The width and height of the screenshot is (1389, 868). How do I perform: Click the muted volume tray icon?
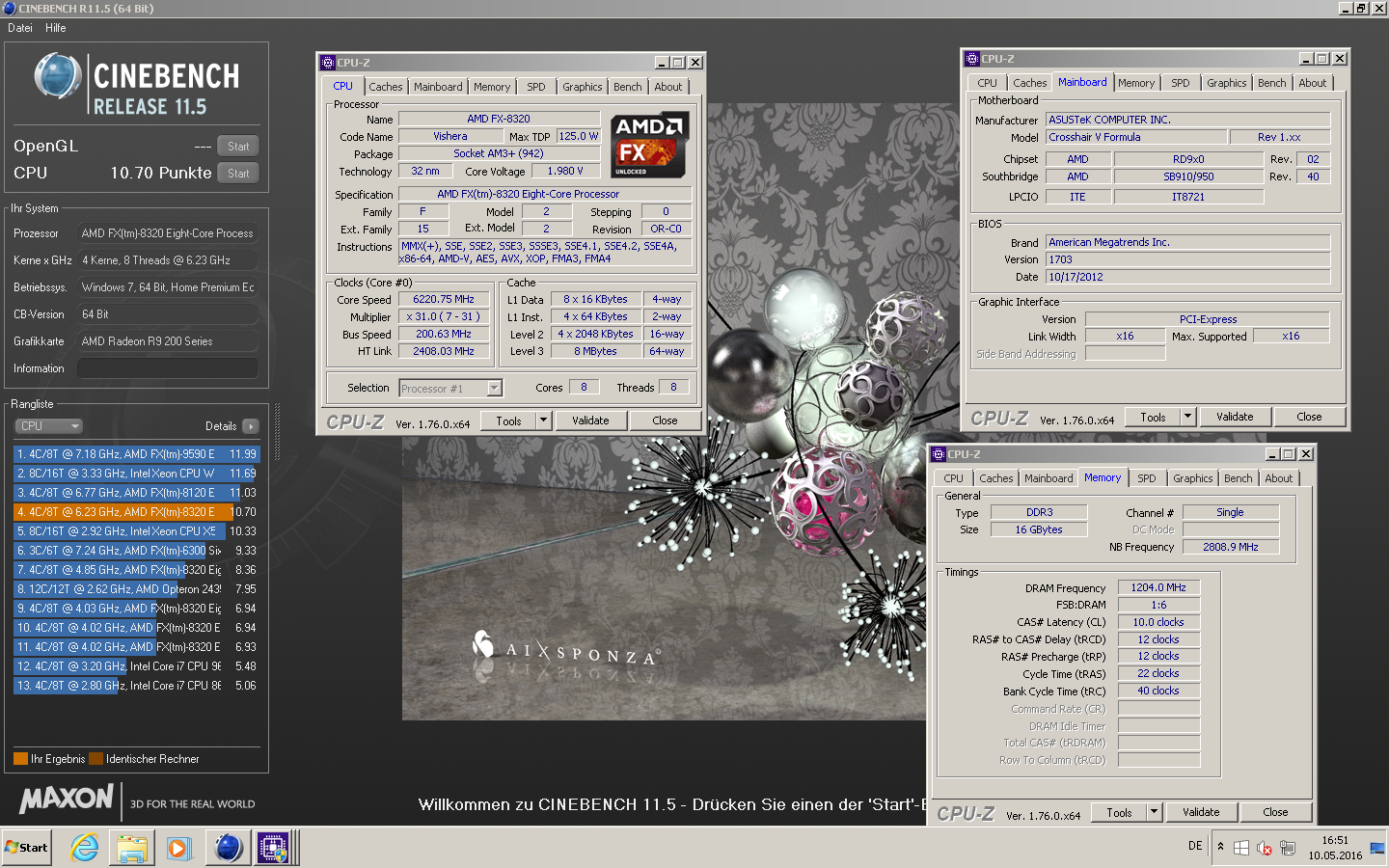click(1264, 848)
